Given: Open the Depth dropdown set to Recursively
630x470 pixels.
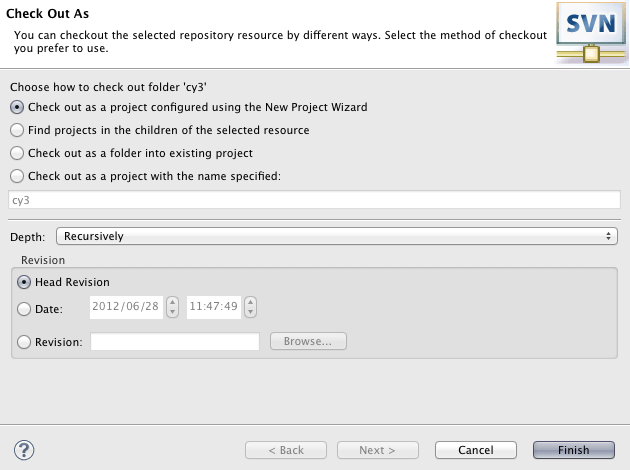Looking at the screenshot, I should click(x=337, y=236).
